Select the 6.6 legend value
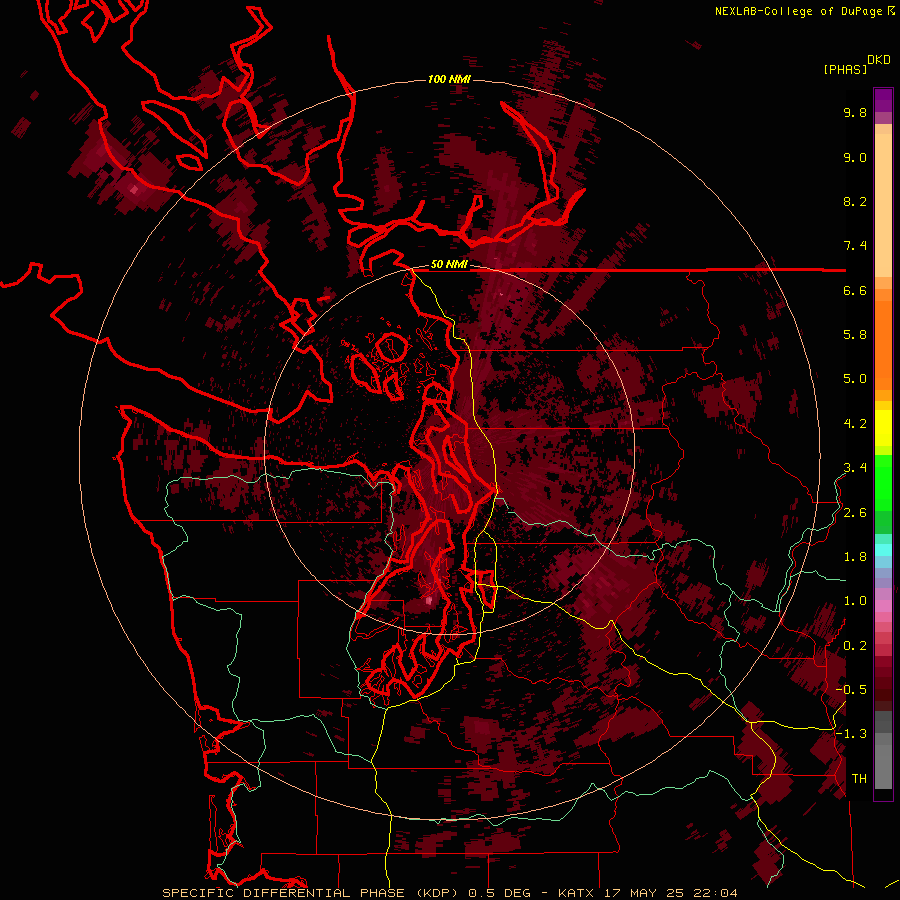The width and height of the screenshot is (900, 900). point(855,291)
